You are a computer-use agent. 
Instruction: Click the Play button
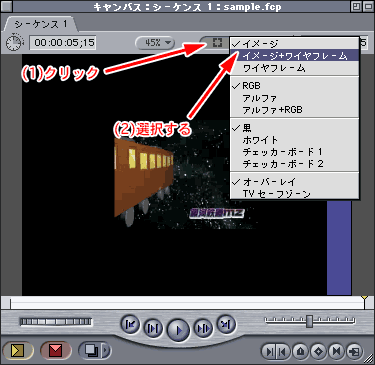pos(178,329)
